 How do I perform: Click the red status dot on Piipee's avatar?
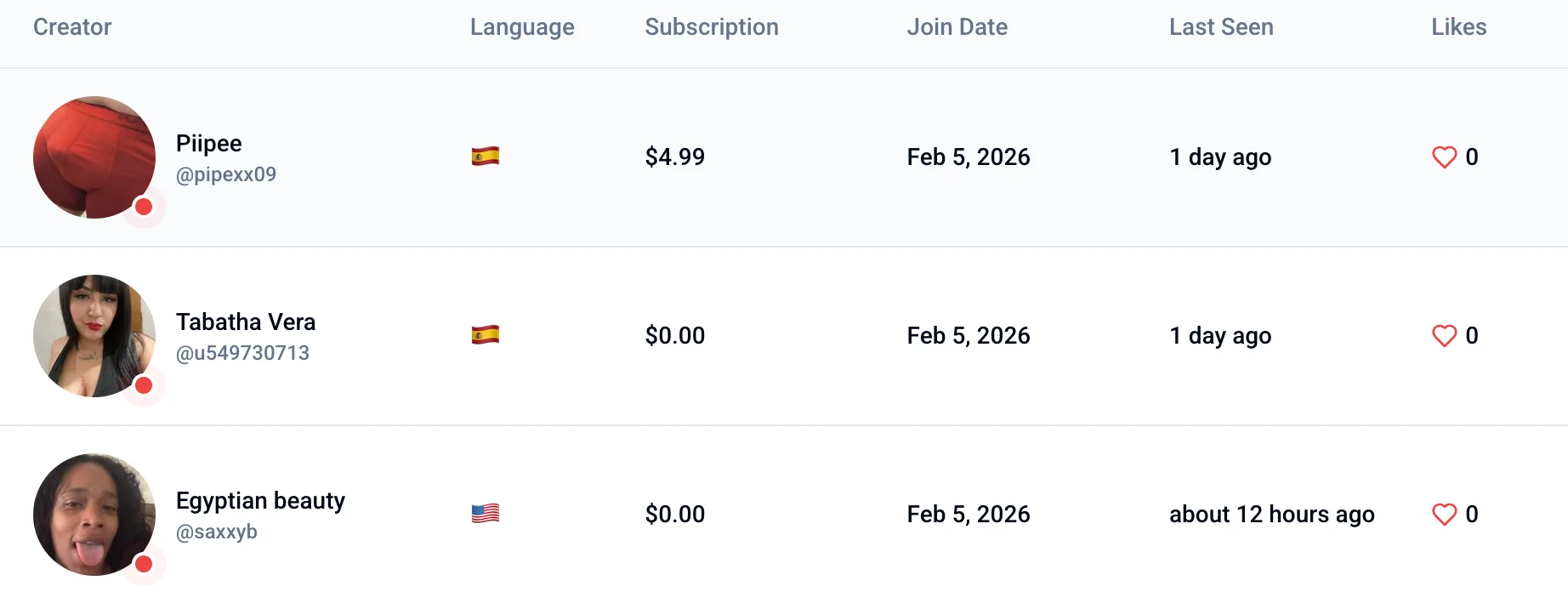click(144, 207)
